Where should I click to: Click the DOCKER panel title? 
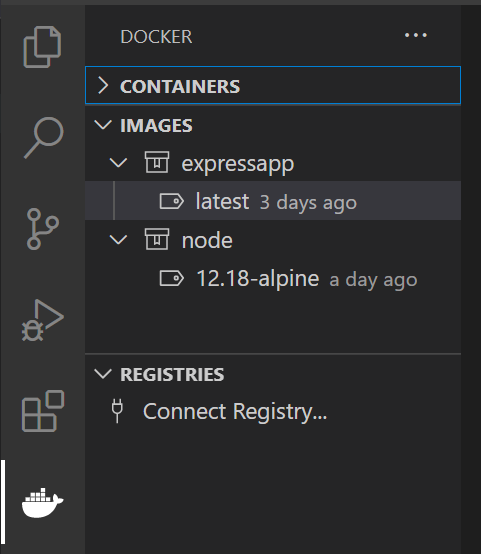[156, 37]
